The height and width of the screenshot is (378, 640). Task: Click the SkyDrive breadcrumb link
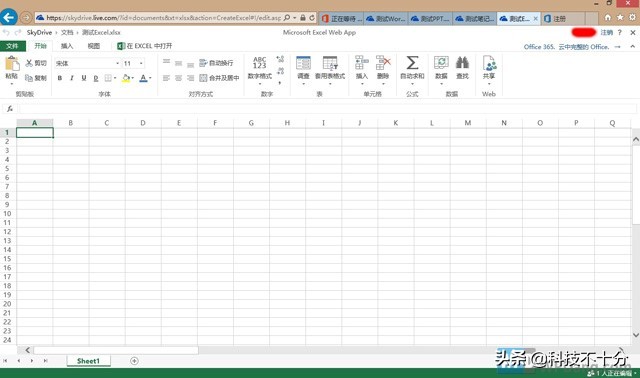click(39, 32)
